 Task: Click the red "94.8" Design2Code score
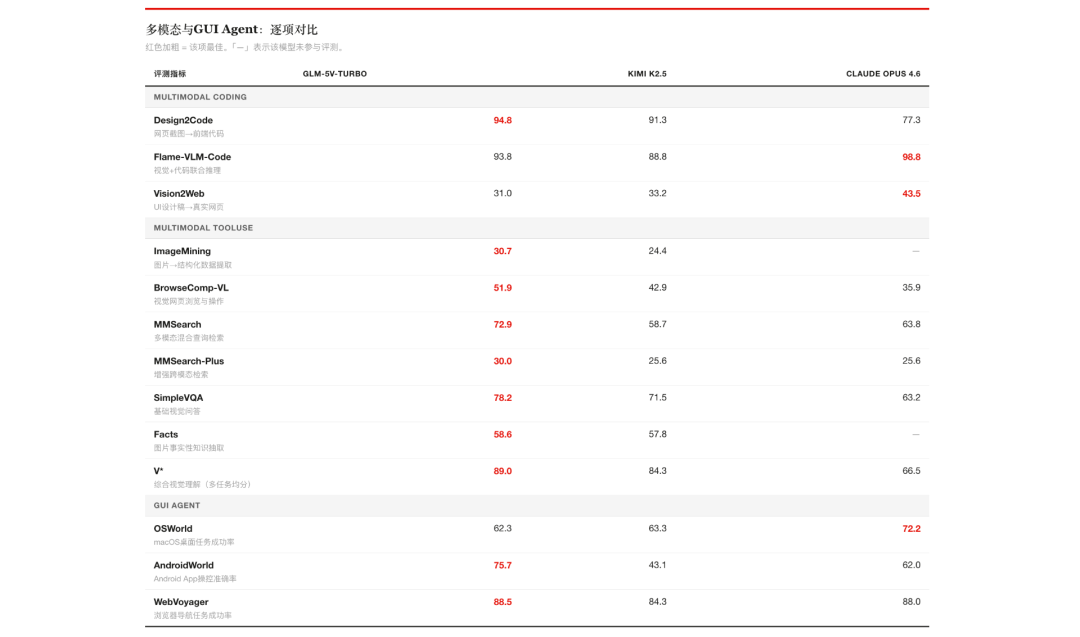(x=503, y=120)
